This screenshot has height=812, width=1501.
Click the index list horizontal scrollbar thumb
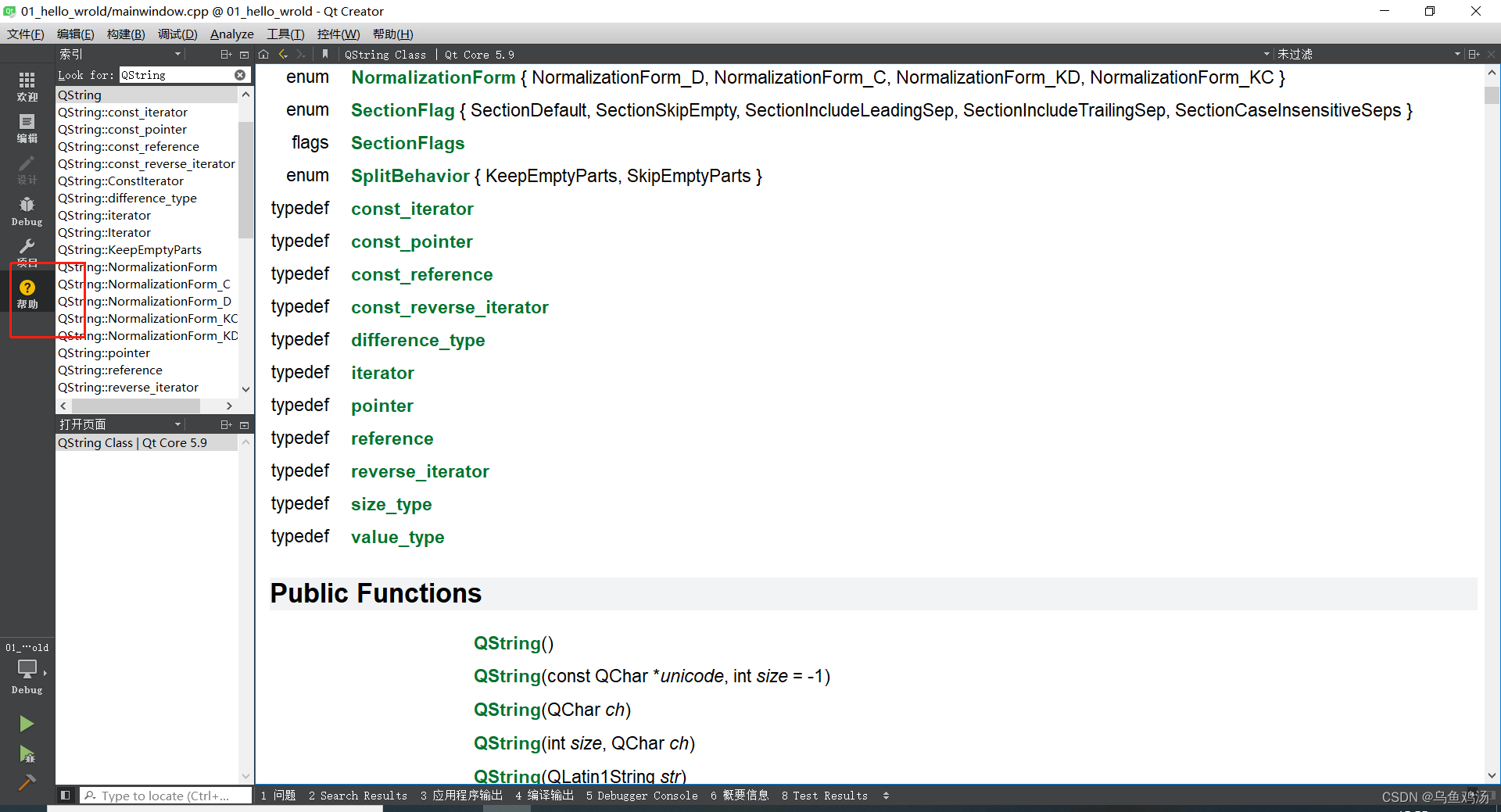[x=136, y=406]
